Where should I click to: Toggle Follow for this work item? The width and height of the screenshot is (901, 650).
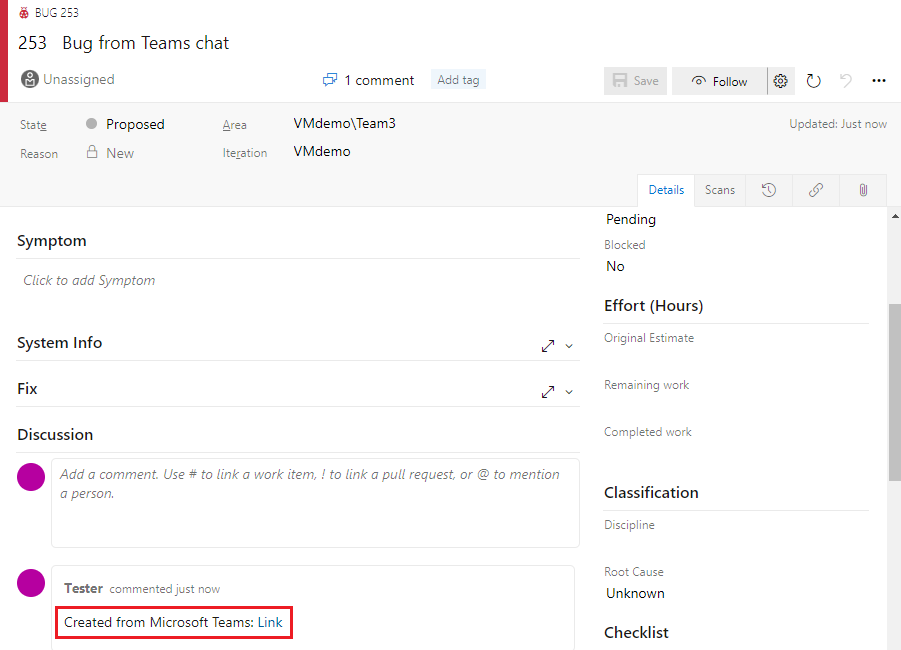click(x=718, y=81)
